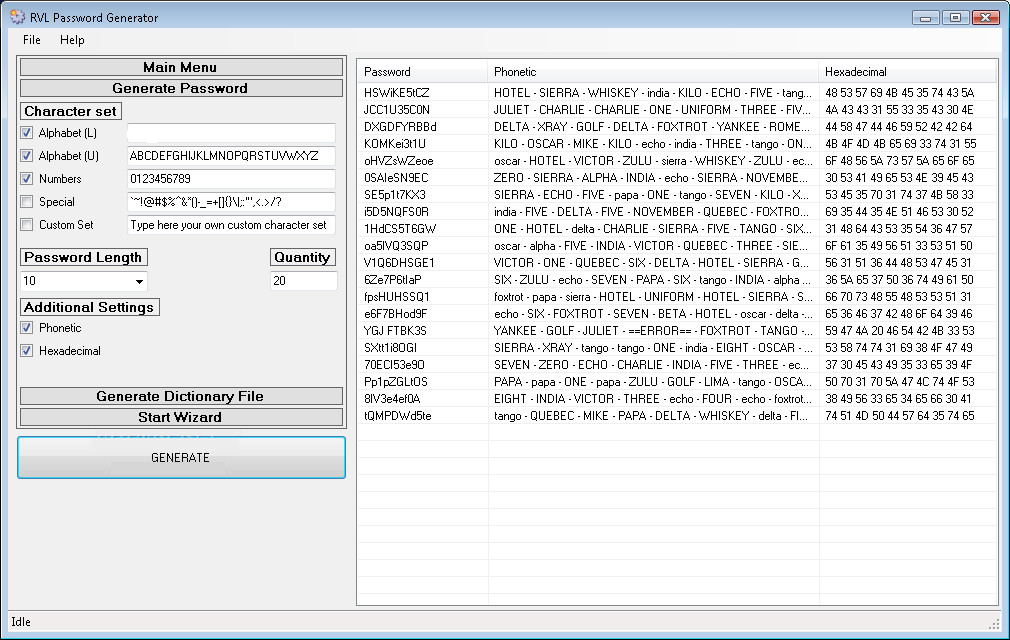Minimize the RVL Password Generator window
The width and height of the screenshot is (1010, 640).
coord(926,18)
